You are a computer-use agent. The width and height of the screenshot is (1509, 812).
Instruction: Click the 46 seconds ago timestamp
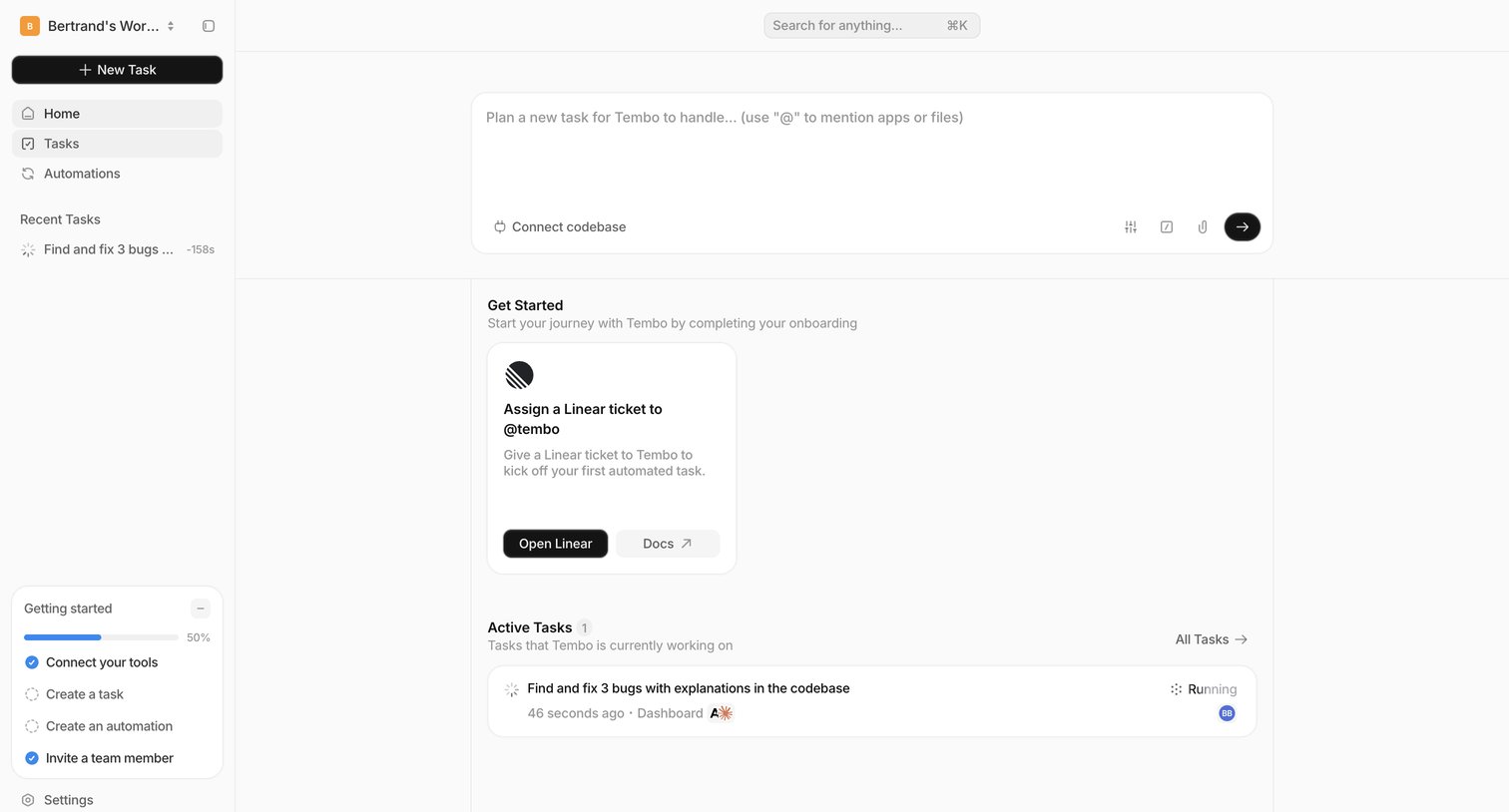(x=576, y=713)
